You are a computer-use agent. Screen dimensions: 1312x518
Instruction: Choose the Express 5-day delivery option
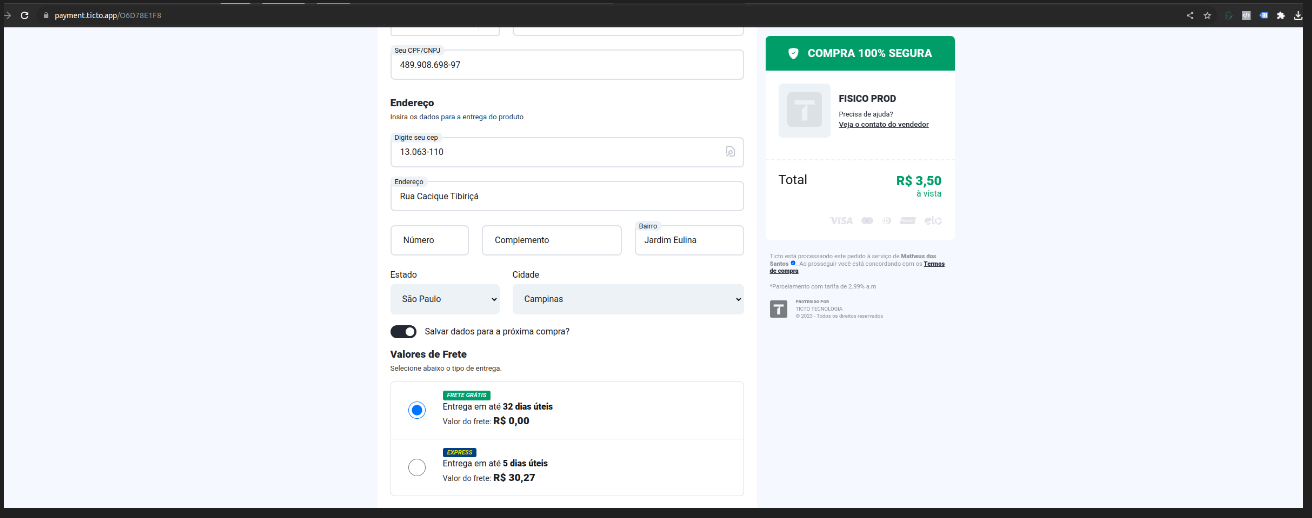[417, 467]
